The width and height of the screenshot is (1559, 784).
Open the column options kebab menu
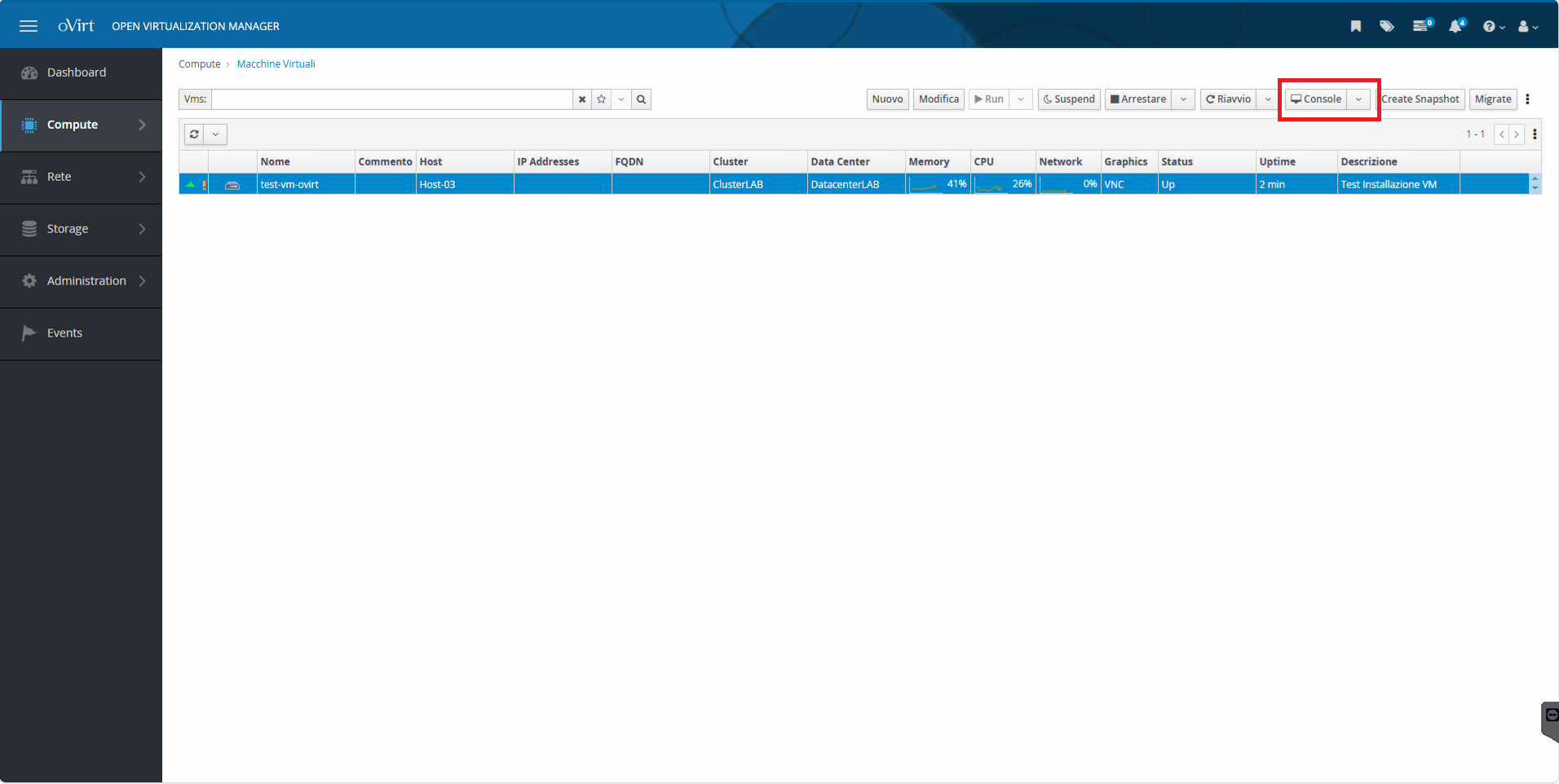click(1535, 134)
